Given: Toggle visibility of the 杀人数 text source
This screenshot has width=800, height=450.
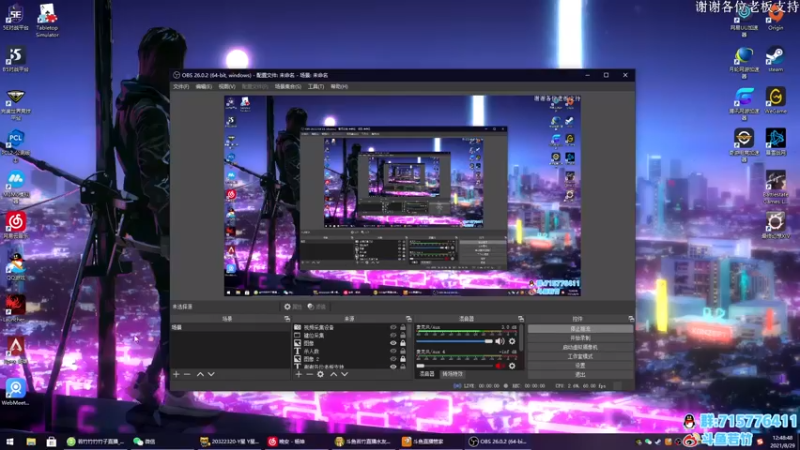Looking at the screenshot, I should (393, 351).
